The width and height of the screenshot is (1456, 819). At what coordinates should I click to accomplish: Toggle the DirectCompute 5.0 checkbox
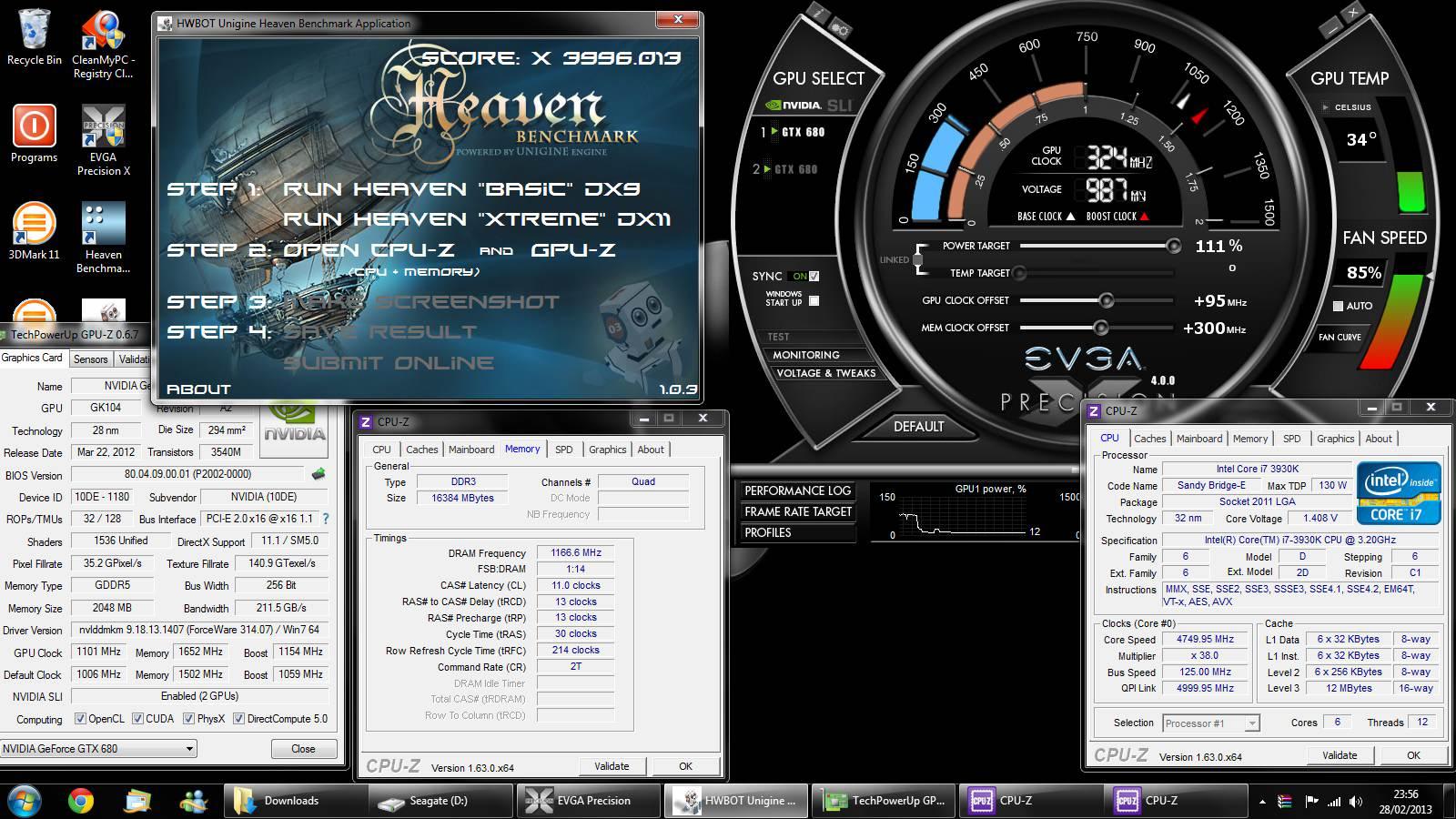pos(238,718)
